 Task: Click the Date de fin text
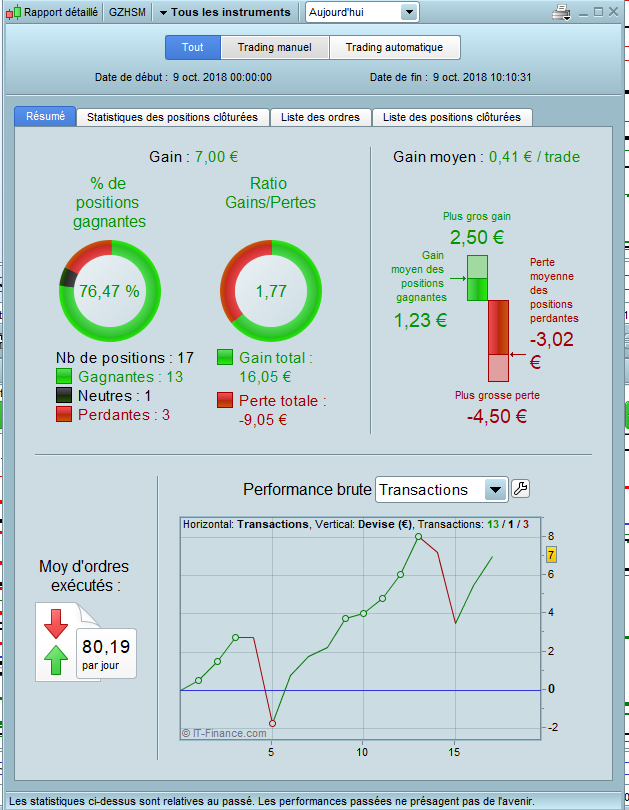pos(450,77)
